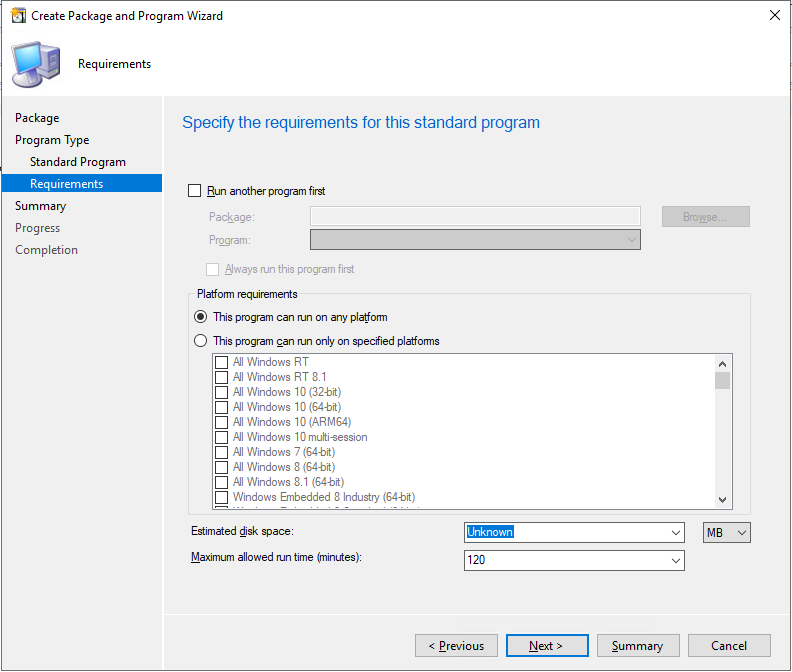This screenshot has height=672, width=792.
Task: Click the Cancel button
Action: coord(729,646)
